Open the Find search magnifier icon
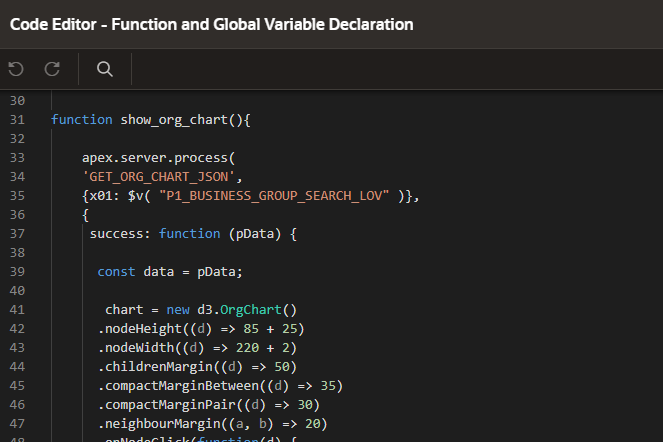Viewport: 663px width, 442px height. (104, 69)
